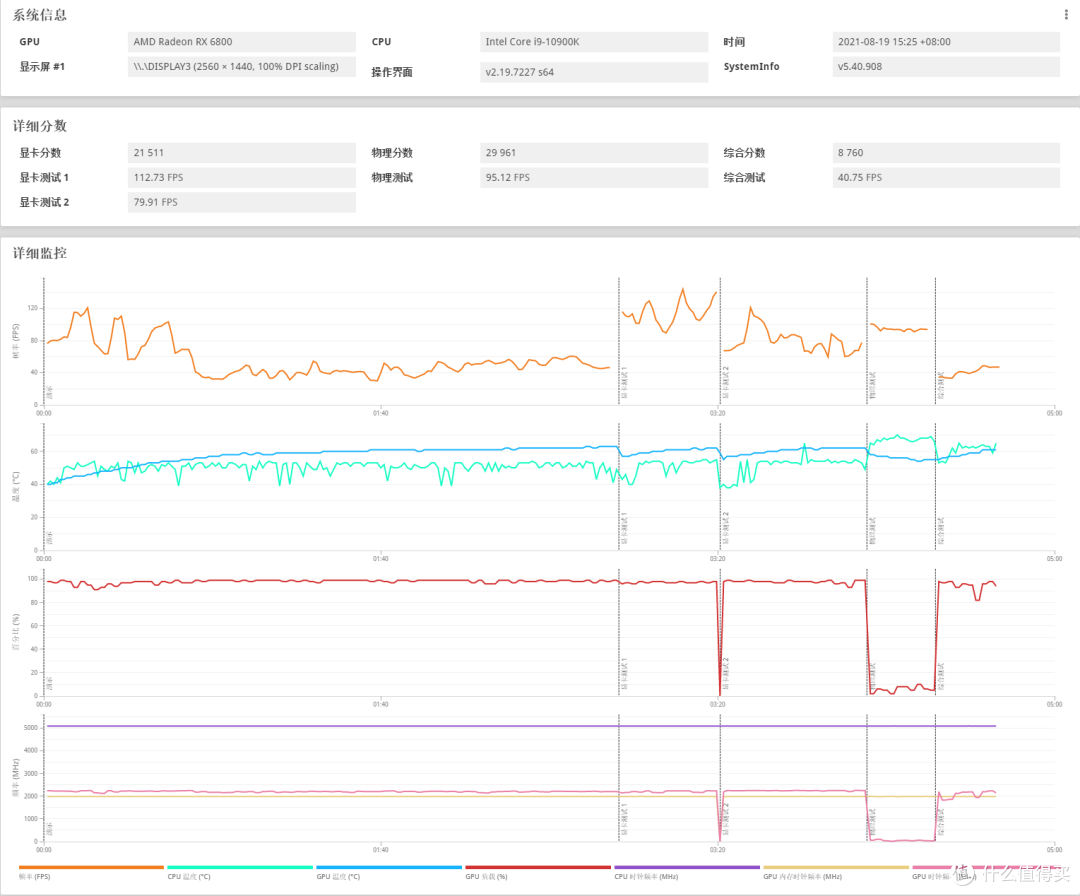
Task: Click the 显示屏 #1 label
Action: coord(42,67)
